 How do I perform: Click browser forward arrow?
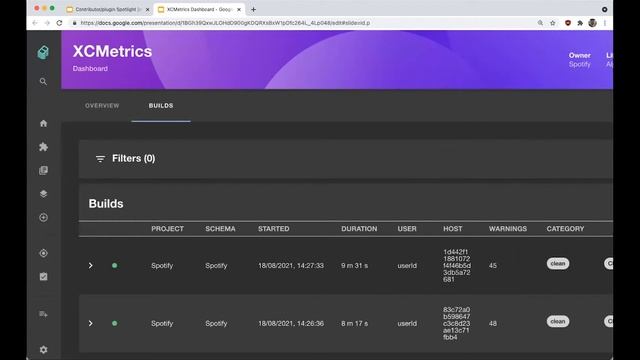47,23
